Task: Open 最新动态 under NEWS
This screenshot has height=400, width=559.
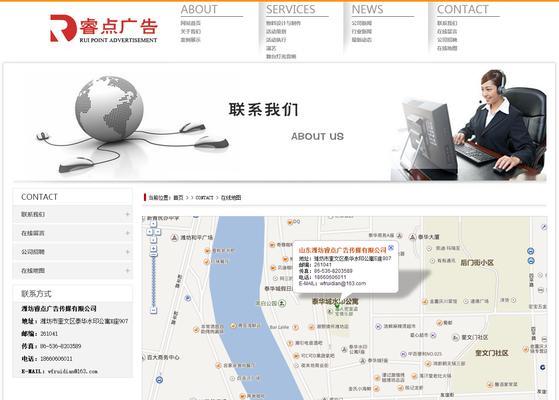Action: click(x=362, y=40)
